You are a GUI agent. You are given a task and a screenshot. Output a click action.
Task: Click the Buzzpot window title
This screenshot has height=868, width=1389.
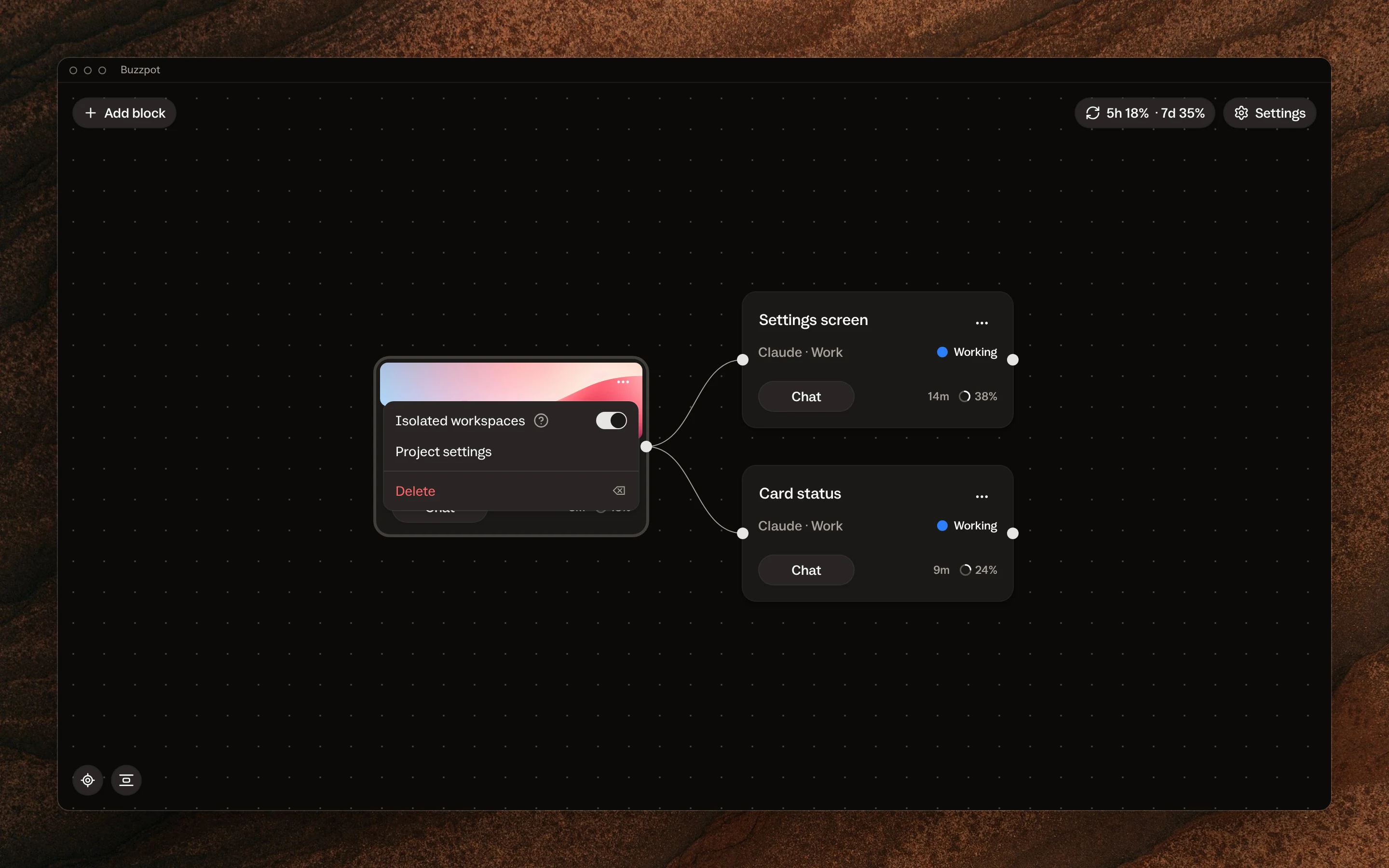pos(140,70)
